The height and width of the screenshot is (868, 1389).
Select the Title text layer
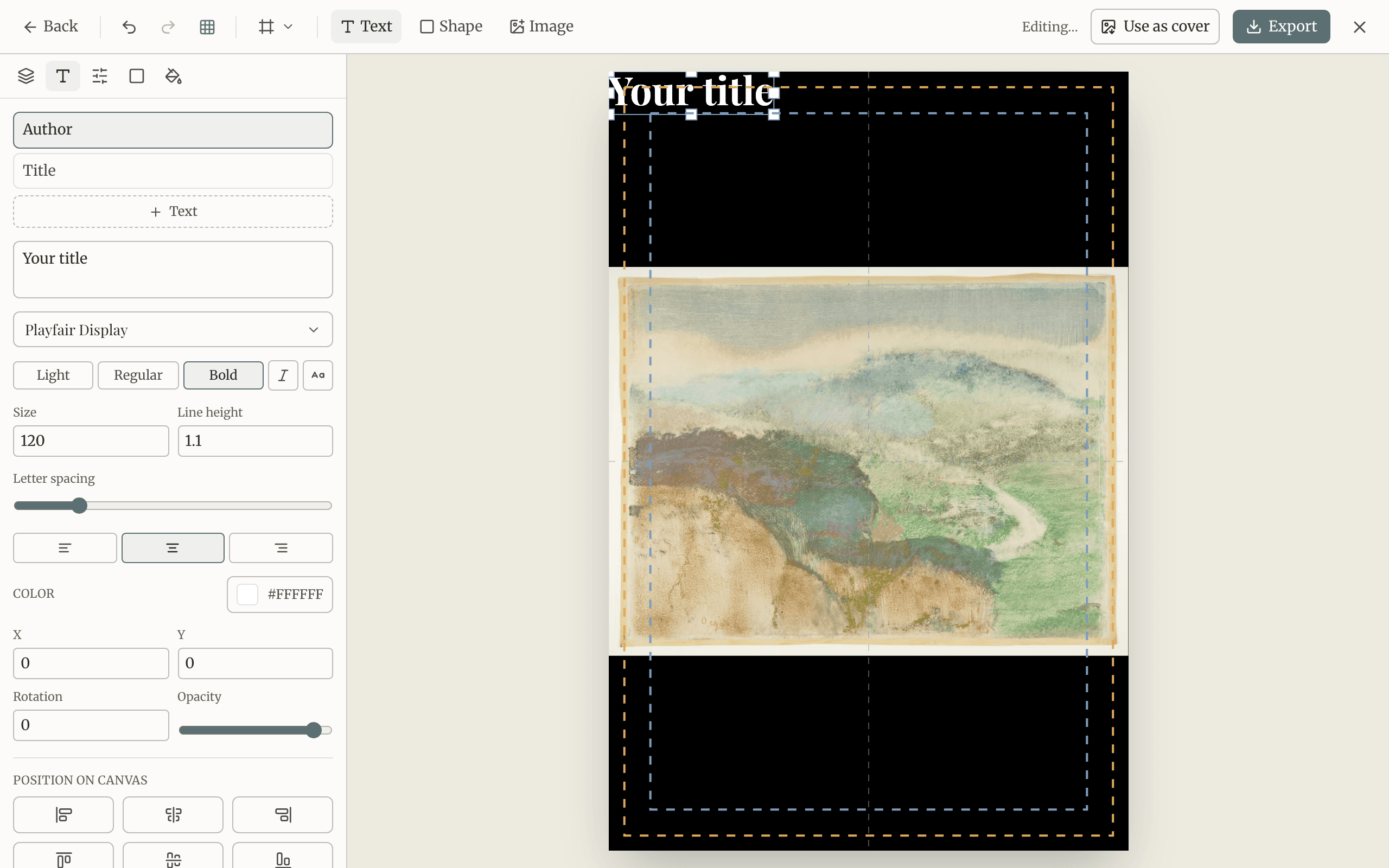(173, 170)
